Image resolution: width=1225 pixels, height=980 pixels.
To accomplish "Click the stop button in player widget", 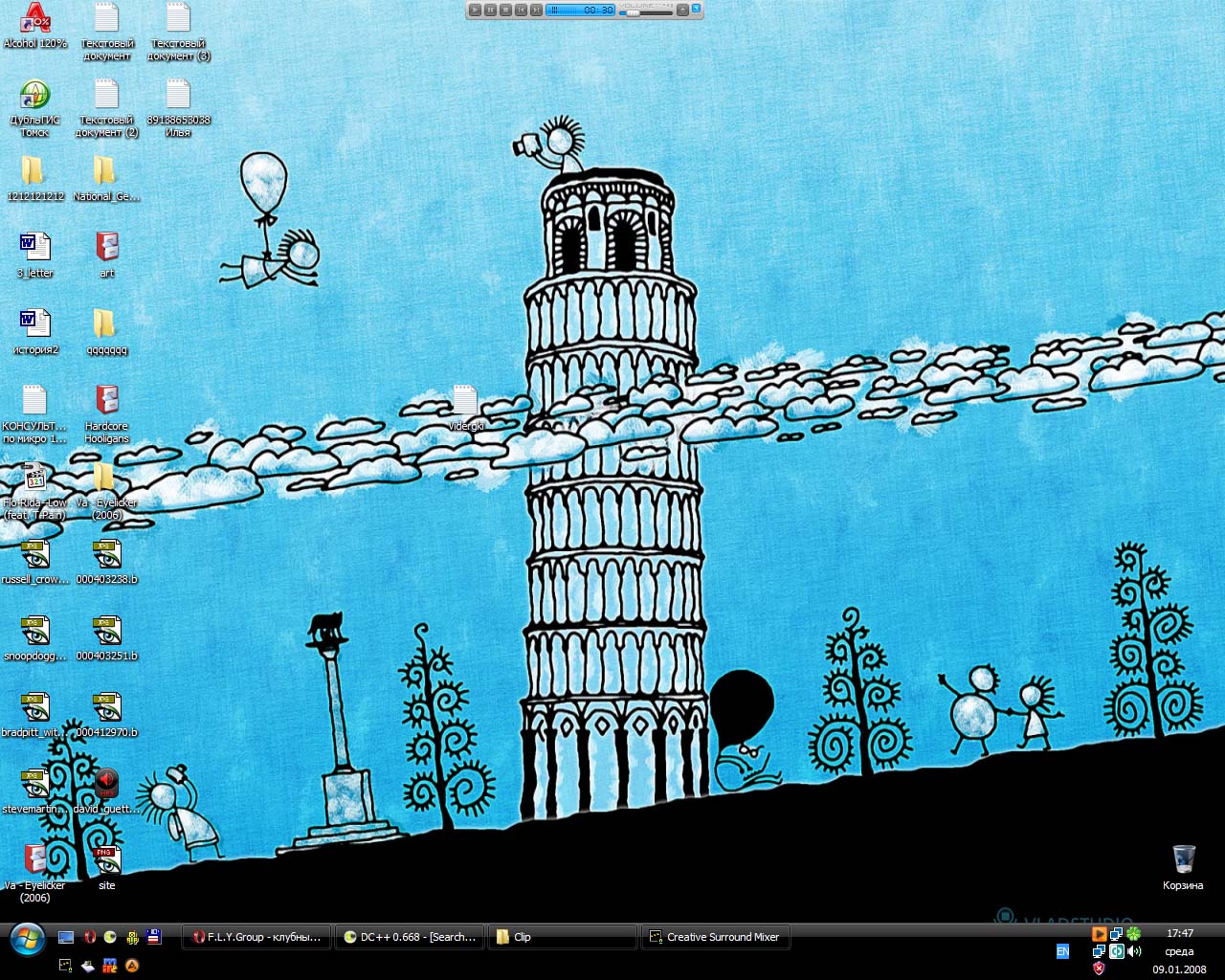I will coord(505,10).
